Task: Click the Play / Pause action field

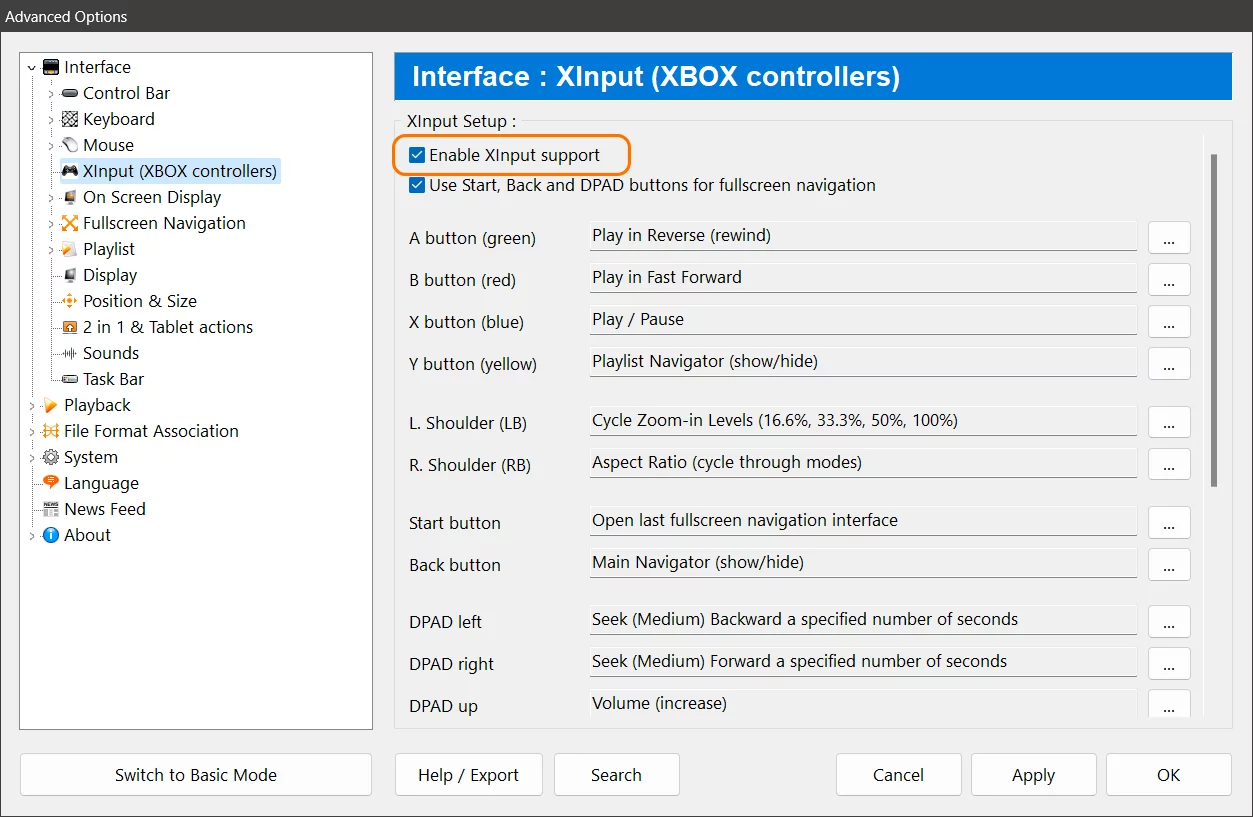Action: [863, 320]
